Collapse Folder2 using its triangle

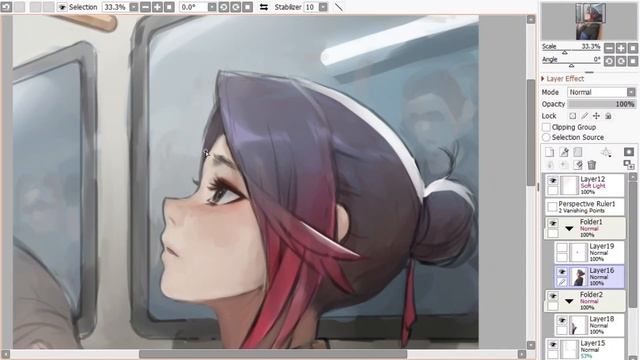pyautogui.click(x=569, y=301)
